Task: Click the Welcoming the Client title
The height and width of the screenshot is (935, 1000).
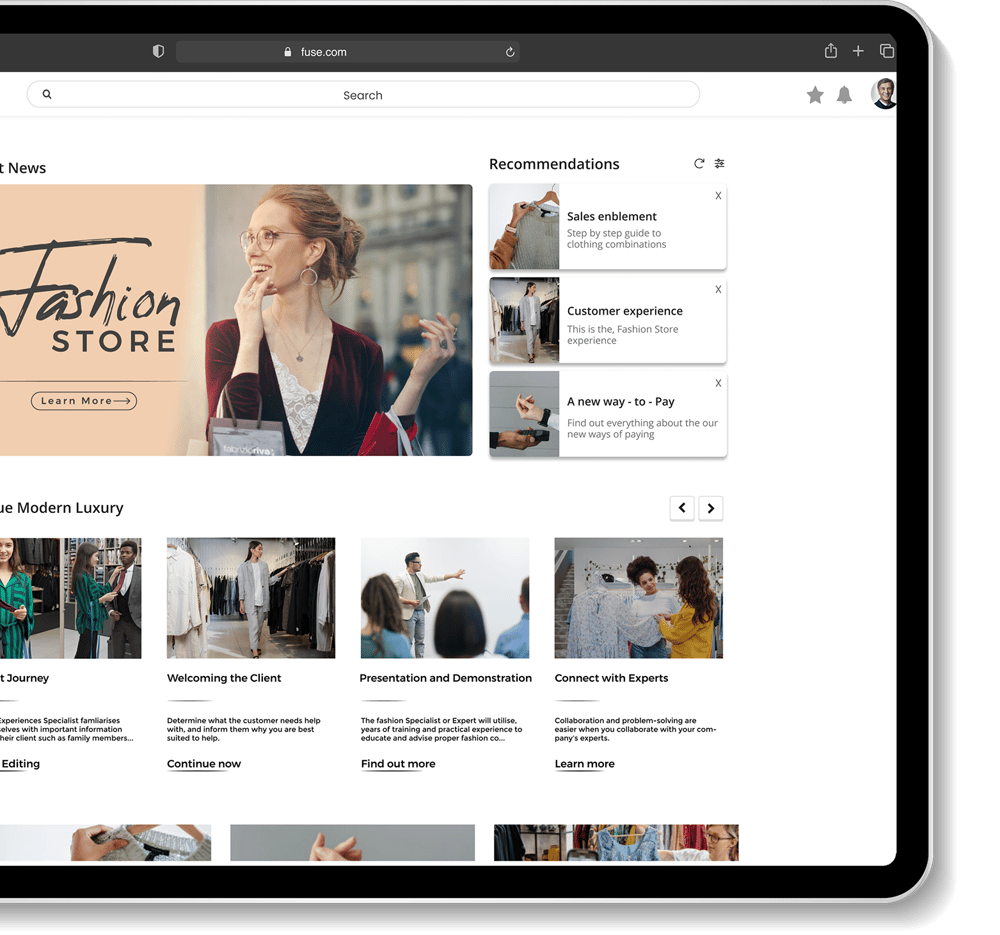Action: click(224, 678)
